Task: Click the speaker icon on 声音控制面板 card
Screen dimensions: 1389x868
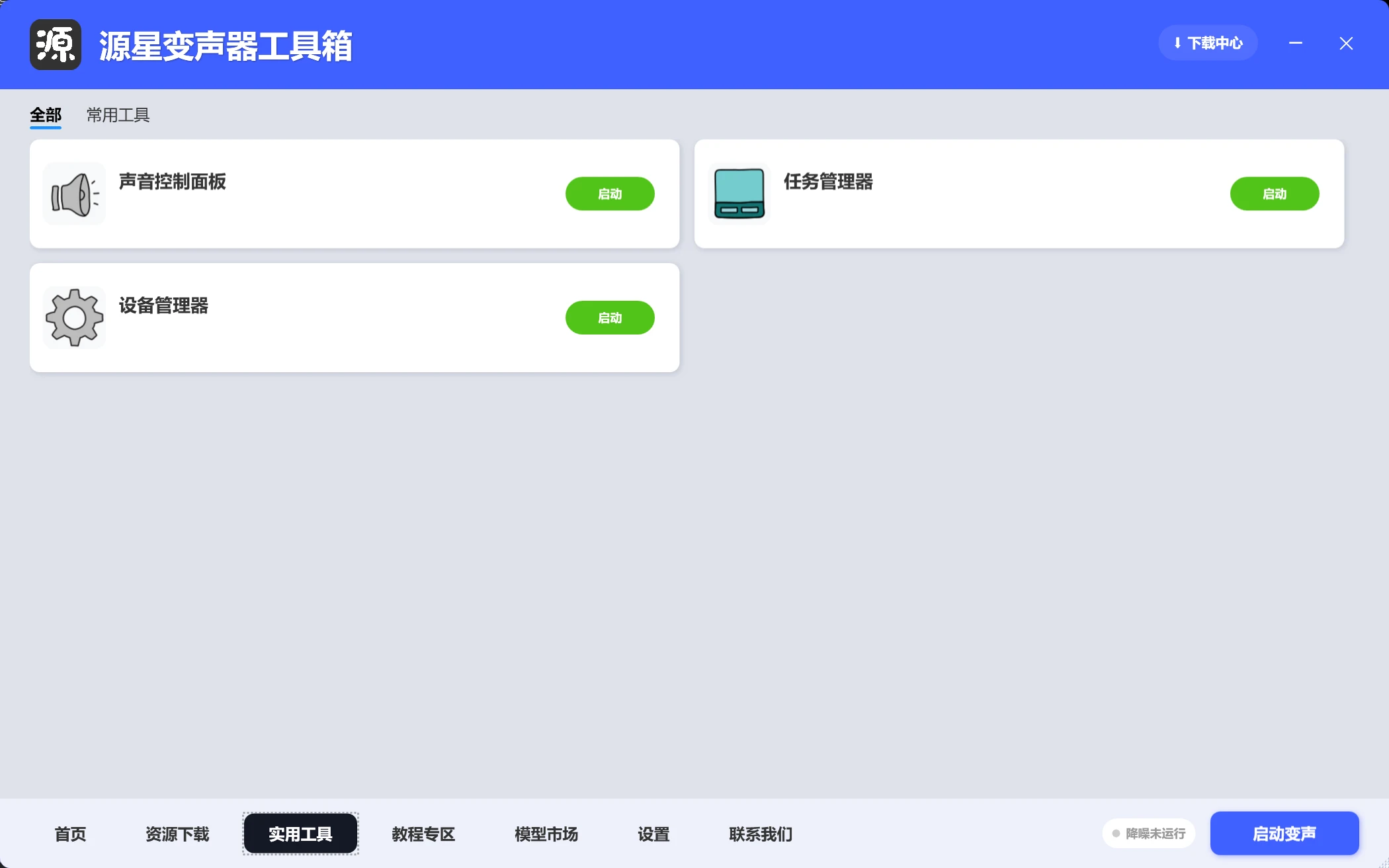Action: point(73,193)
